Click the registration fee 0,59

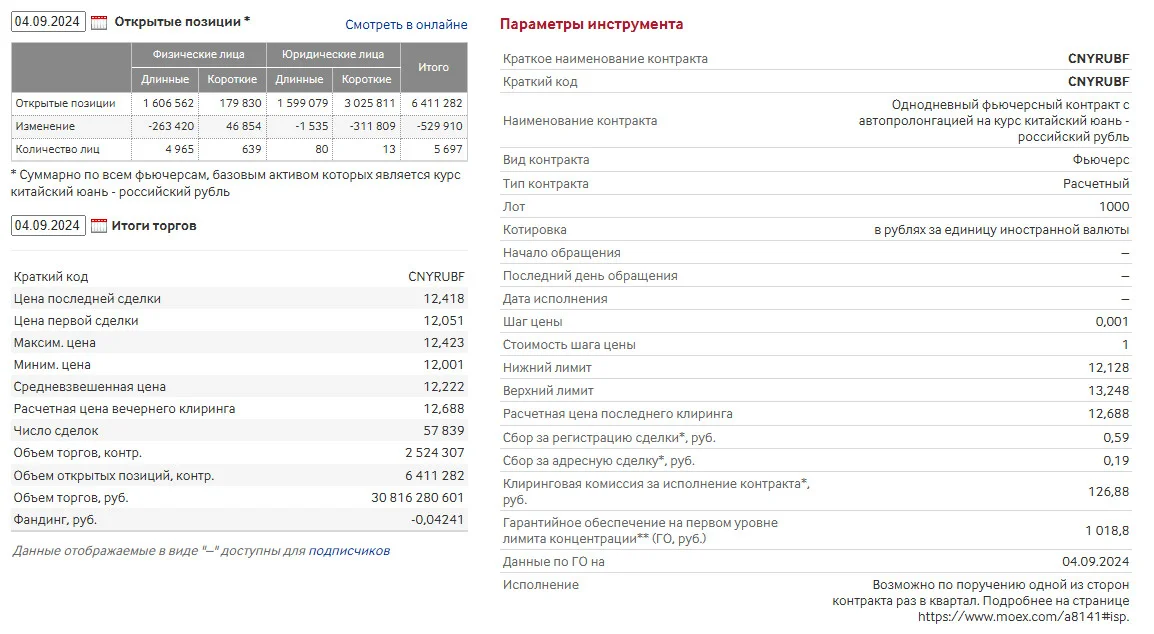pos(1116,437)
